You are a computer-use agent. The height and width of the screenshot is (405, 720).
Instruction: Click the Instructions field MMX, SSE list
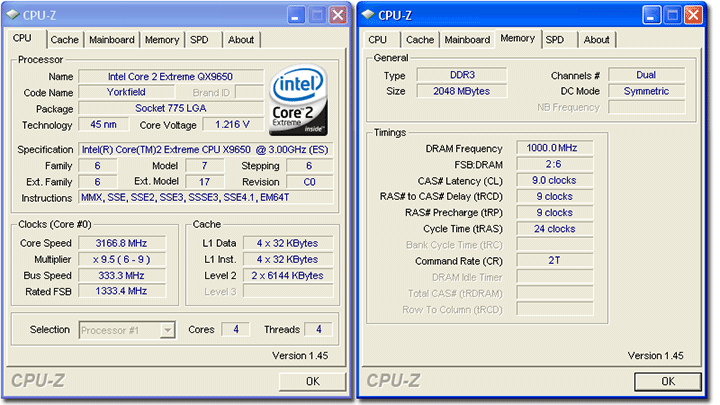(x=205, y=197)
